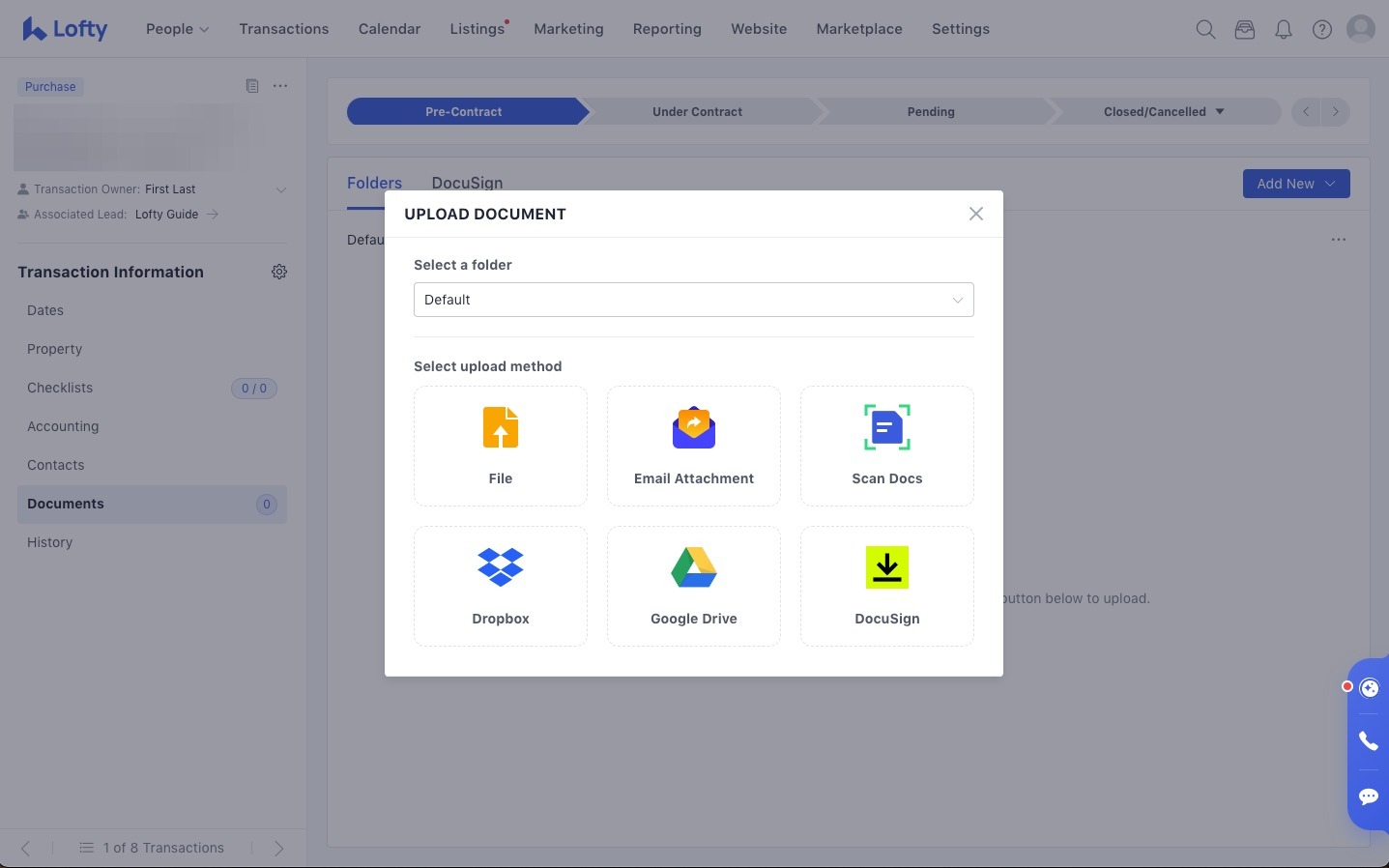
Task: Expand the Closed/Cancelled stage dropdown
Action: (x=1220, y=112)
